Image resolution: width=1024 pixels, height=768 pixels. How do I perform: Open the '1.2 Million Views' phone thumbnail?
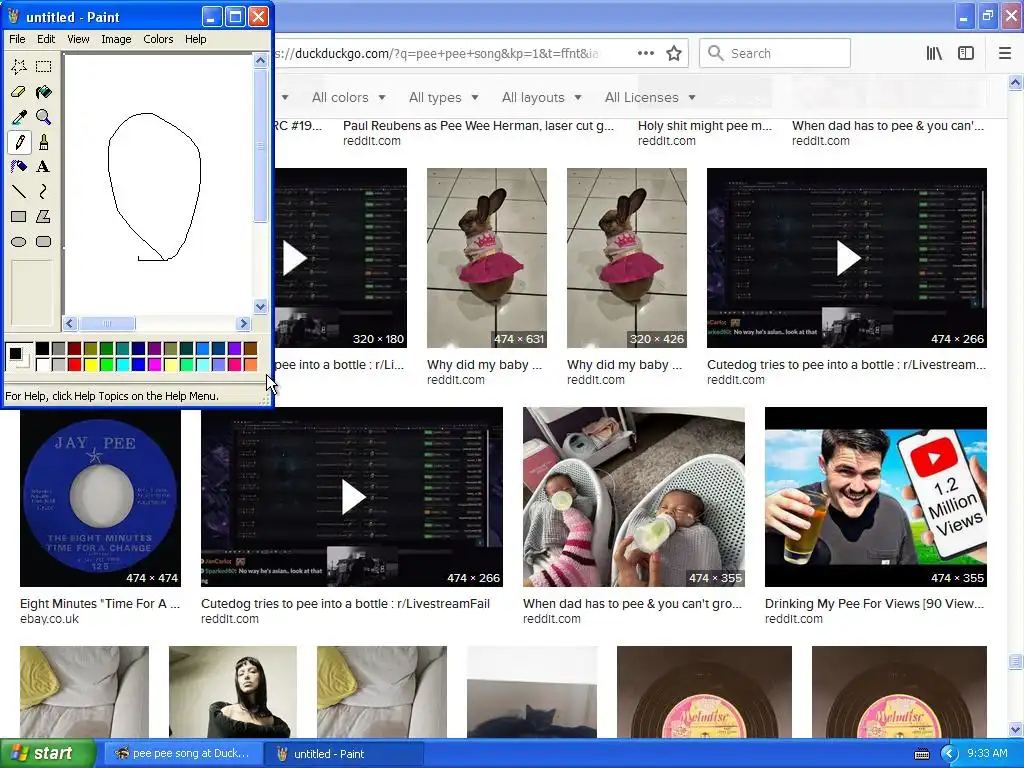(876, 497)
